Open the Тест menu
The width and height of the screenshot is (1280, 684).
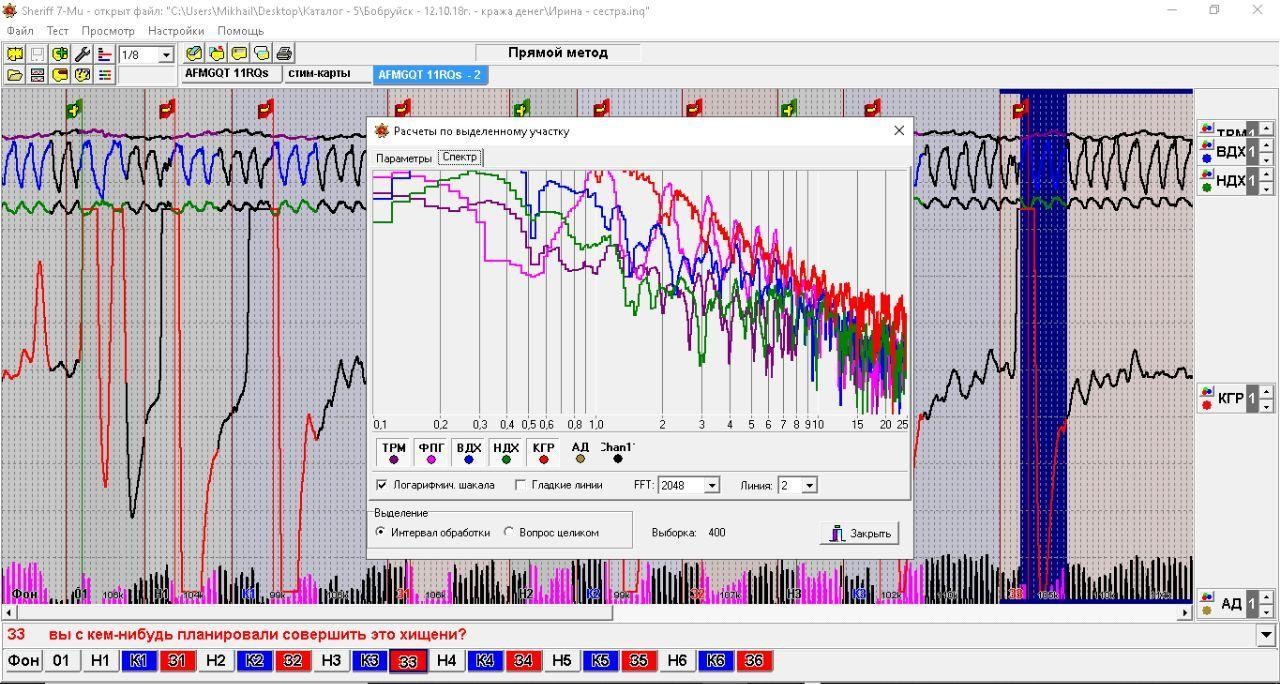click(57, 31)
